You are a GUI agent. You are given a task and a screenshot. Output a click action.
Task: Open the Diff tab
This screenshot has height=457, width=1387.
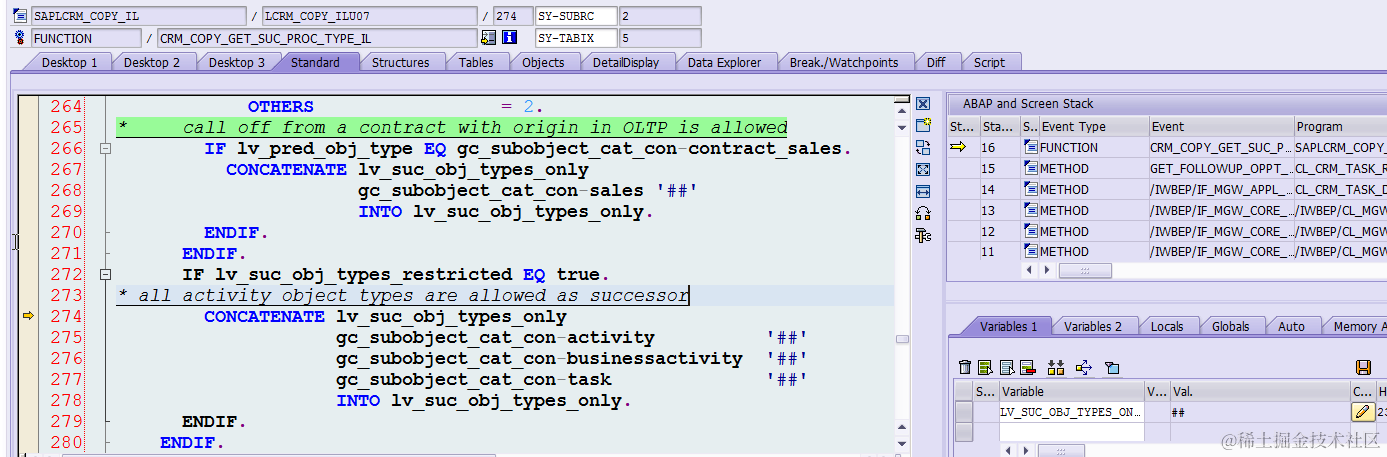coord(936,62)
